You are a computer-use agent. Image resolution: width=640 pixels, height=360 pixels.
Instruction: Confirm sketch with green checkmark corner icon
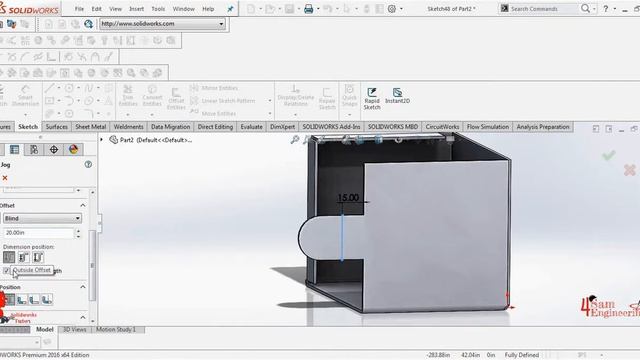pos(608,155)
